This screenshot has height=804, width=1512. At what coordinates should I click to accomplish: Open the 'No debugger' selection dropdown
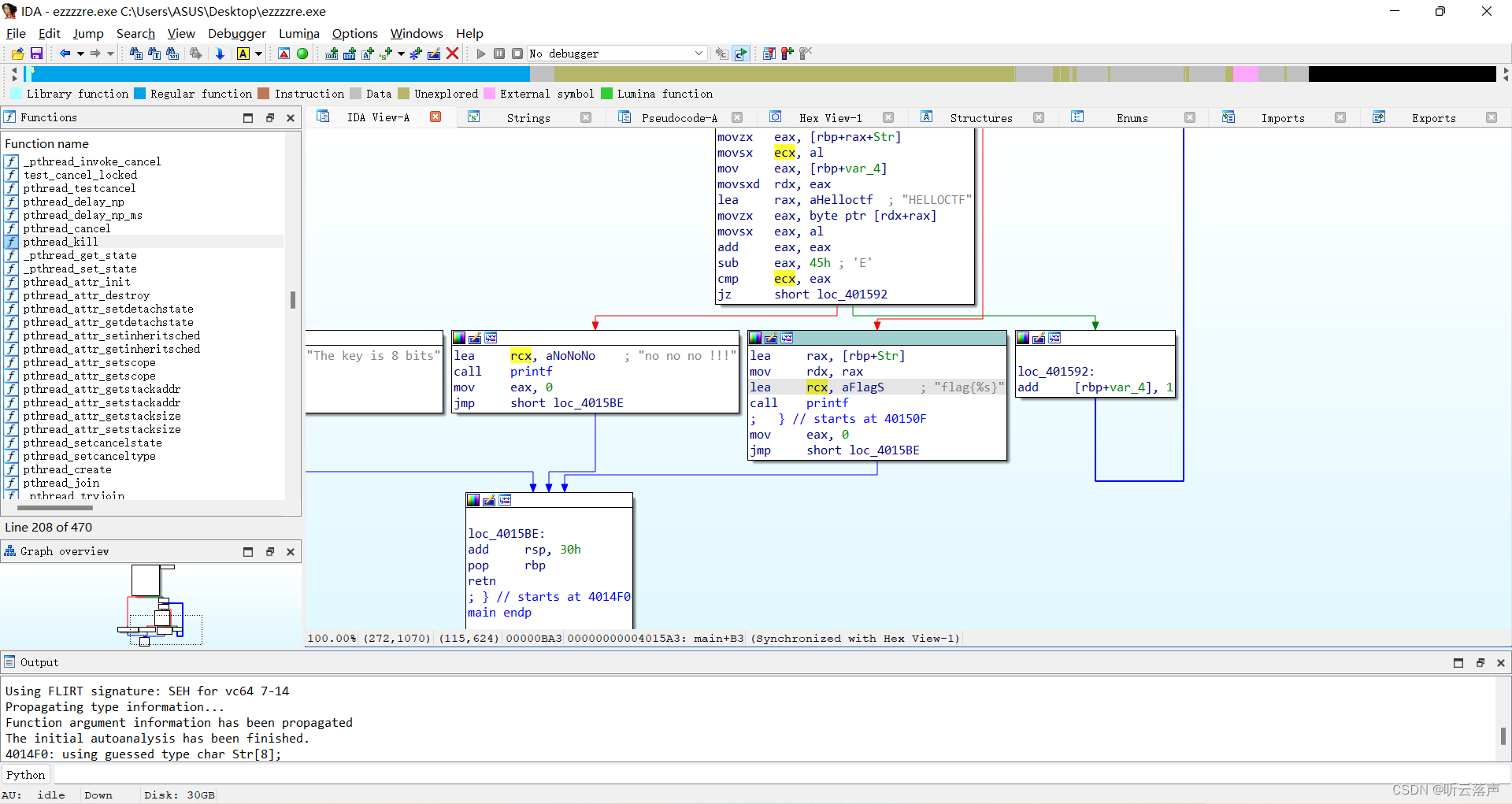[x=617, y=54]
